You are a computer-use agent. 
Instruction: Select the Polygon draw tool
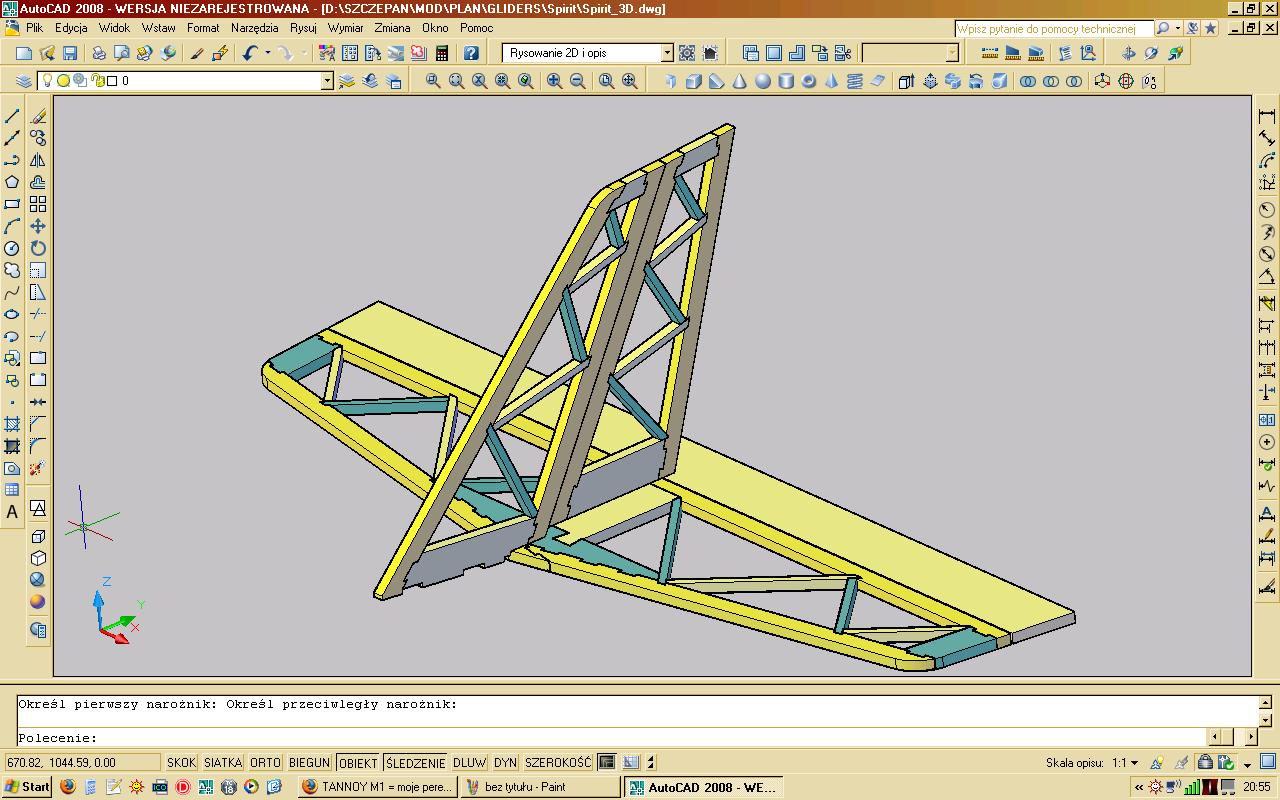tap(12, 182)
